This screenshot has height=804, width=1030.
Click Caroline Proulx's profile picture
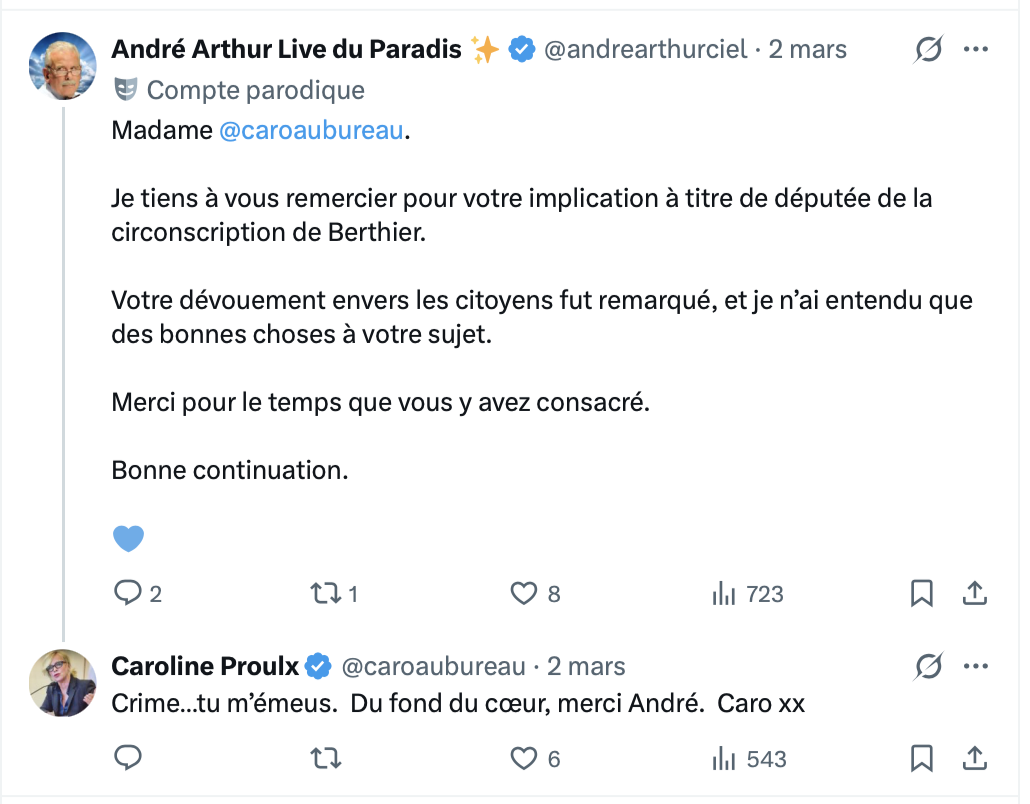62,683
